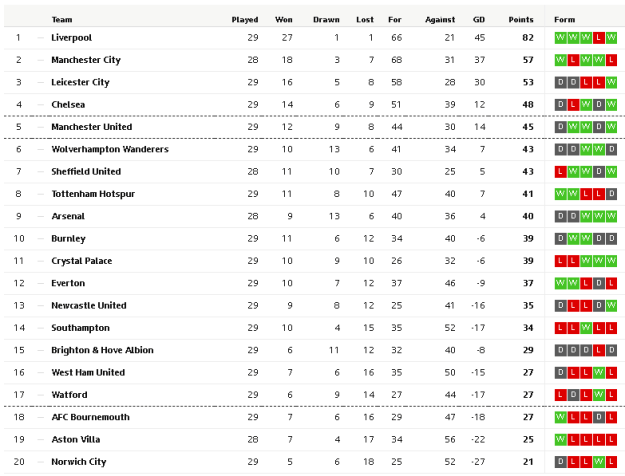Click the Points column header
Viewport: 625px width, 476px height.
tap(520, 19)
